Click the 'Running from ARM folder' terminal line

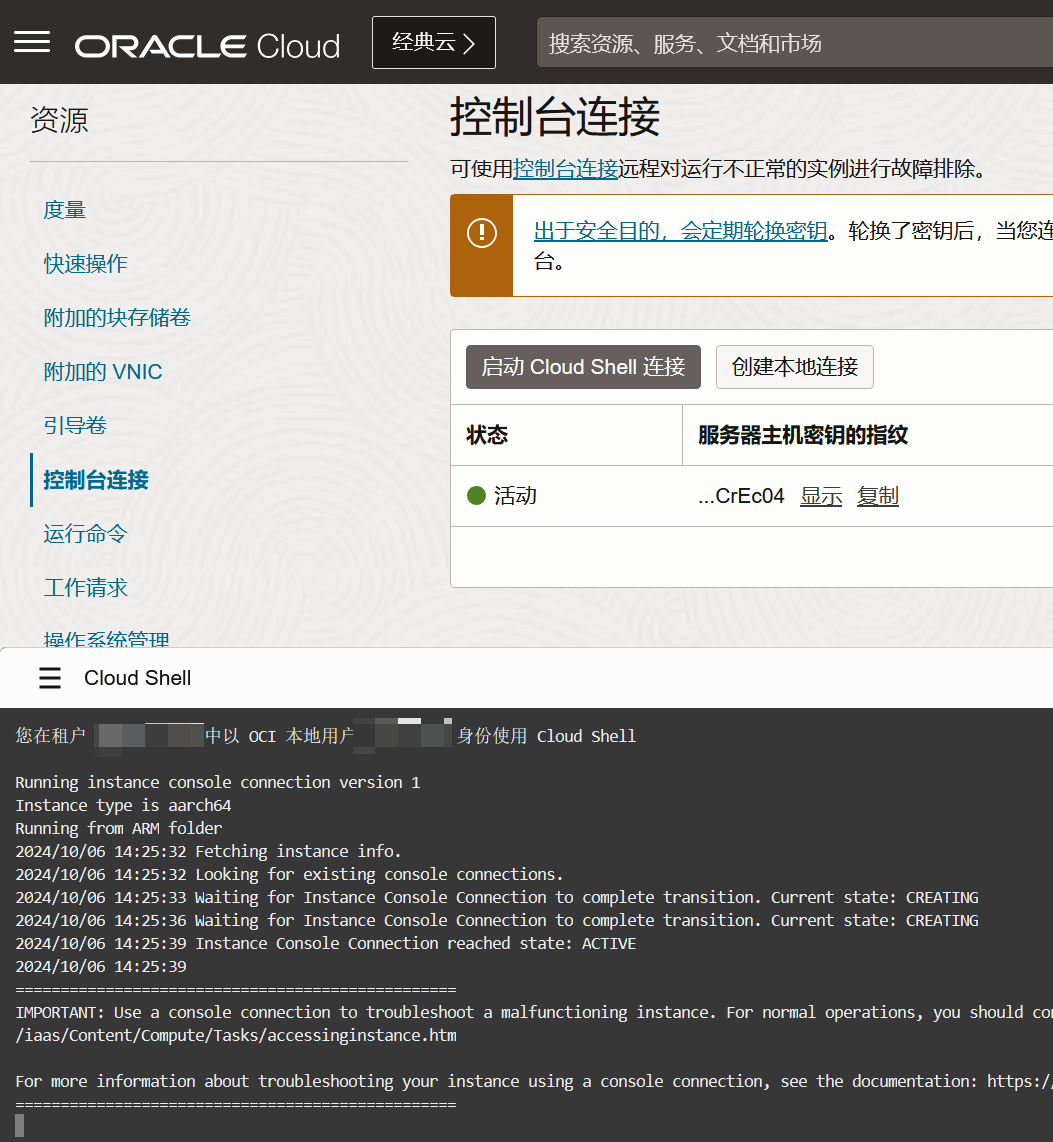119,829
